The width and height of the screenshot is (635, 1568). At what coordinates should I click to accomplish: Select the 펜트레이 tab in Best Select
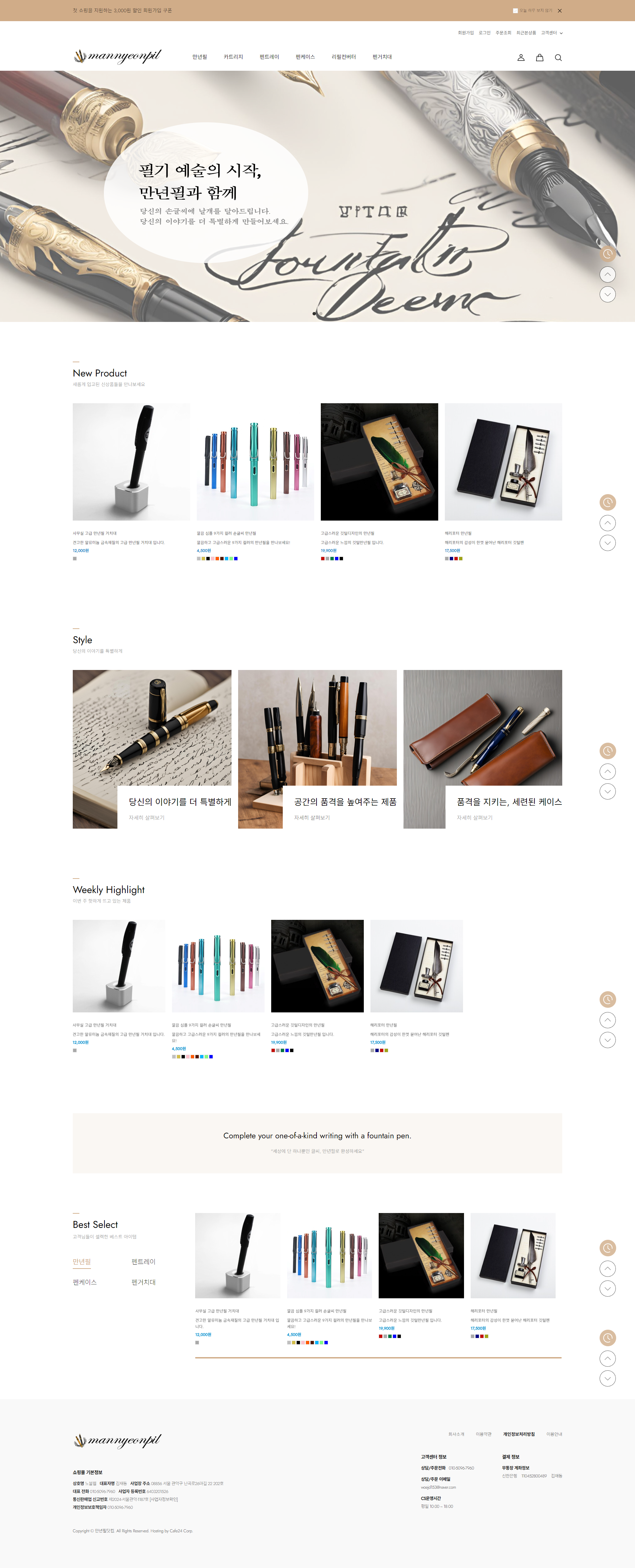coord(144,1261)
